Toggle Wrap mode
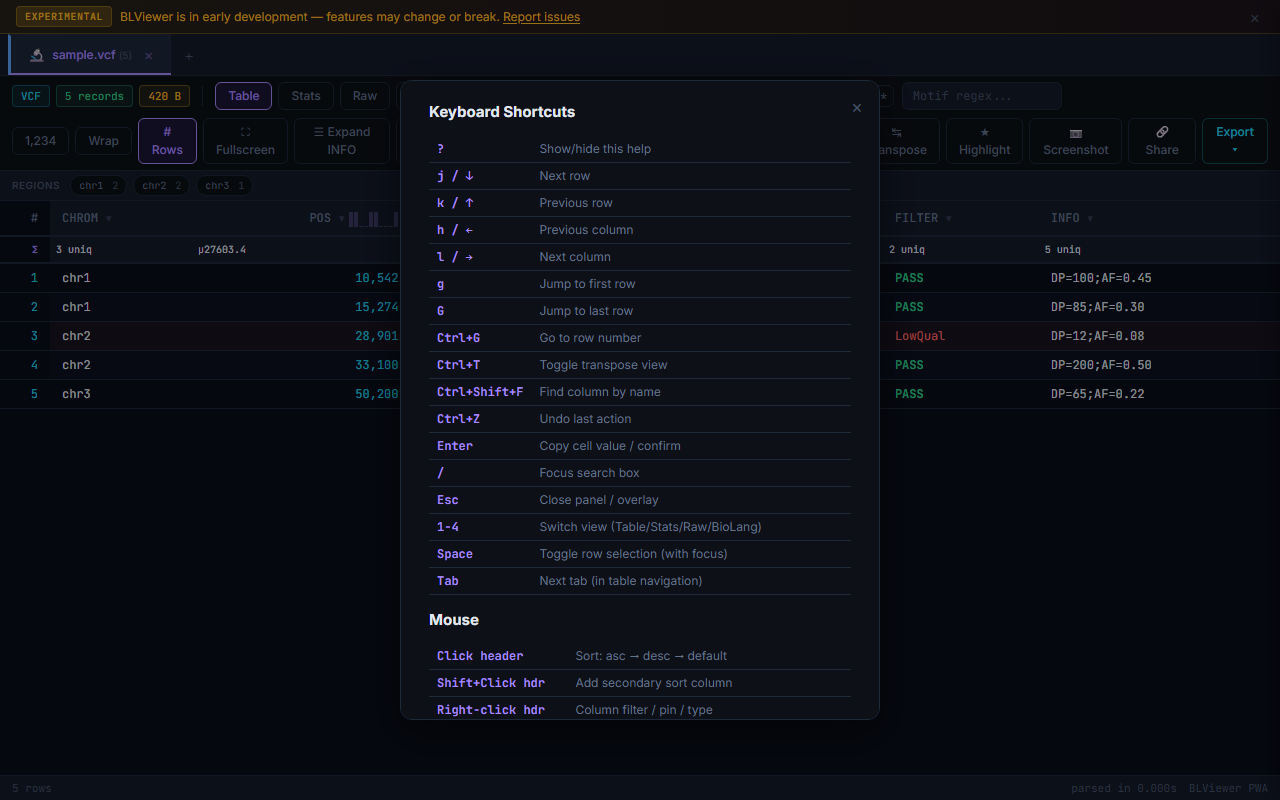 pos(104,140)
